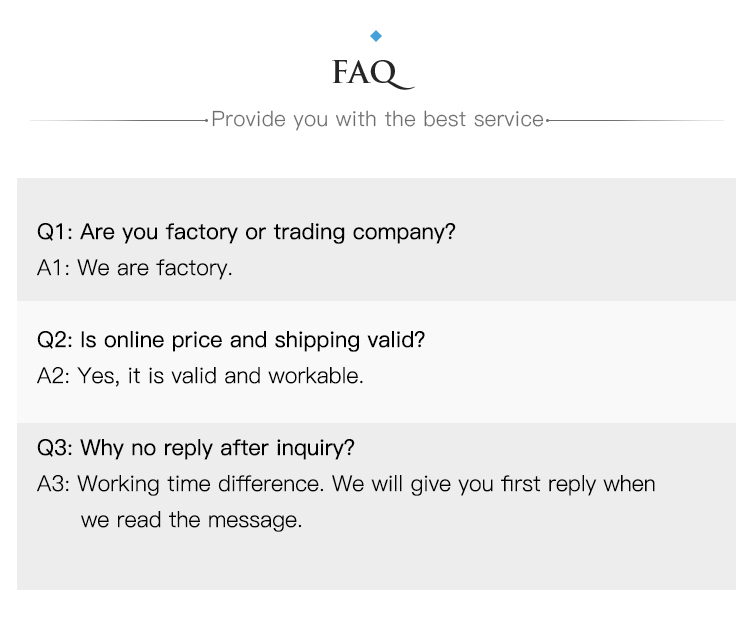Click the "A3:" label

[x=54, y=484]
